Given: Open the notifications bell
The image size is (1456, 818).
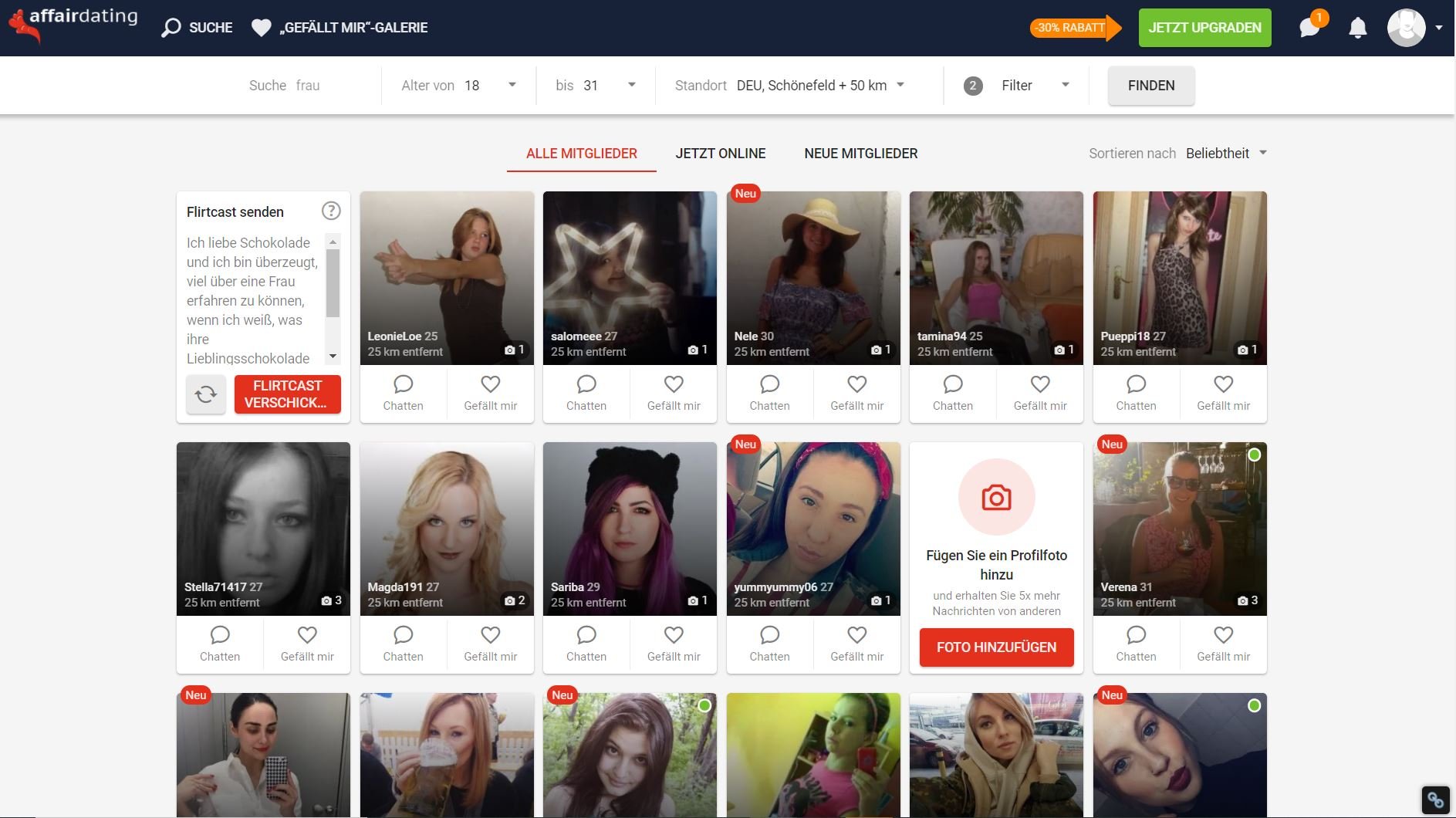Looking at the screenshot, I should [x=1358, y=28].
